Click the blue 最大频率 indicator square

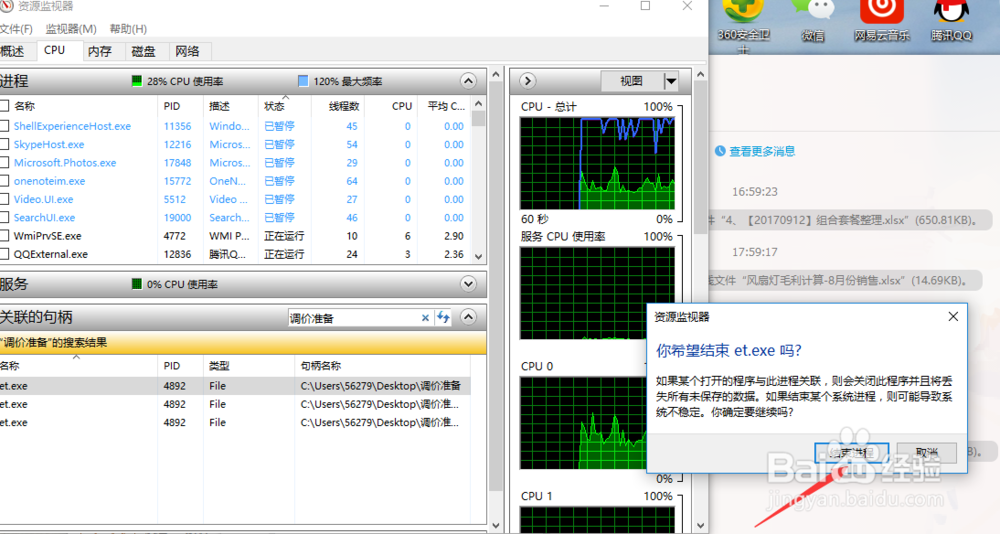click(303, 81)
